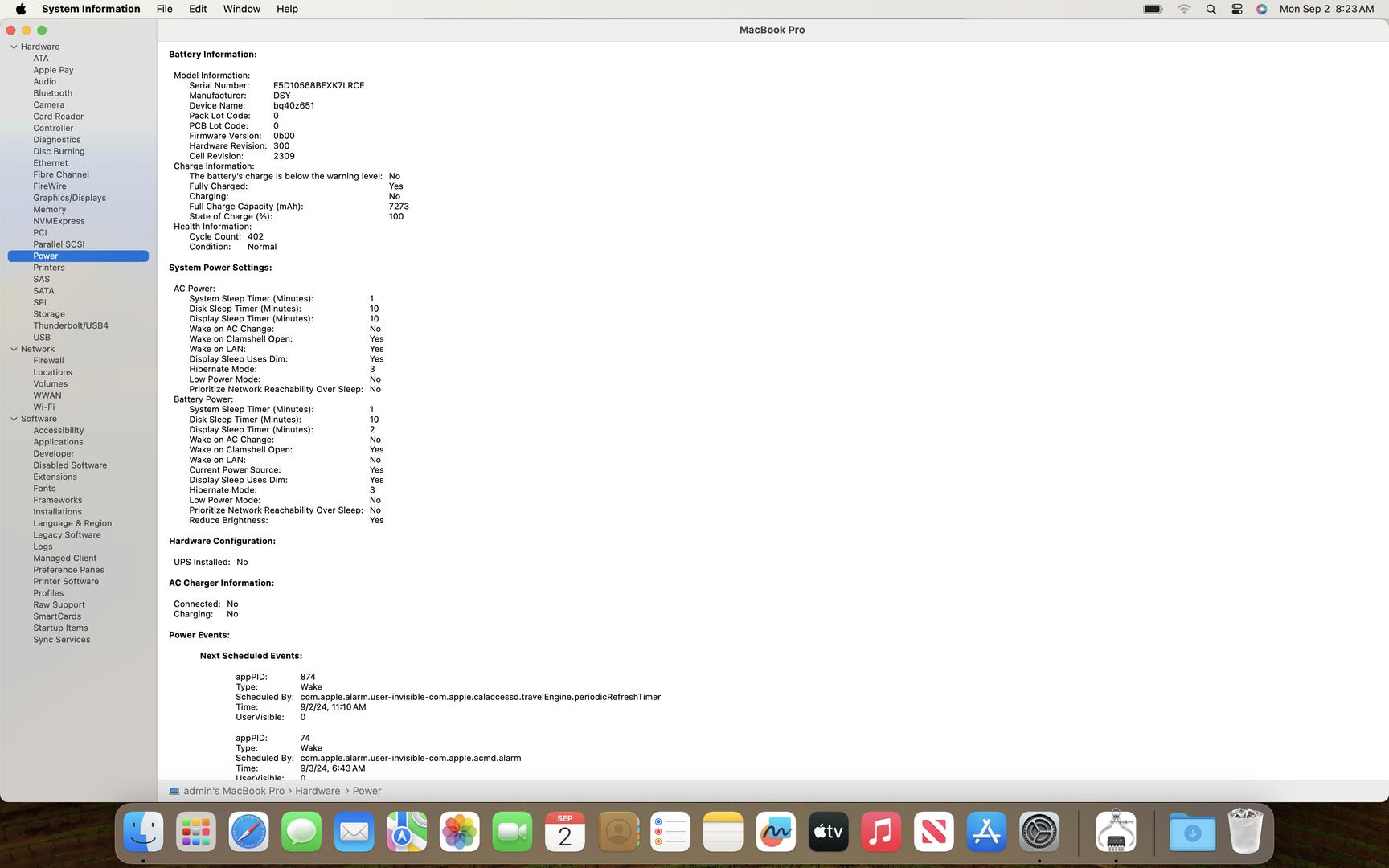Select Bluetooth in the sidebar
The image size is (1389, 868).
point(52,93)
